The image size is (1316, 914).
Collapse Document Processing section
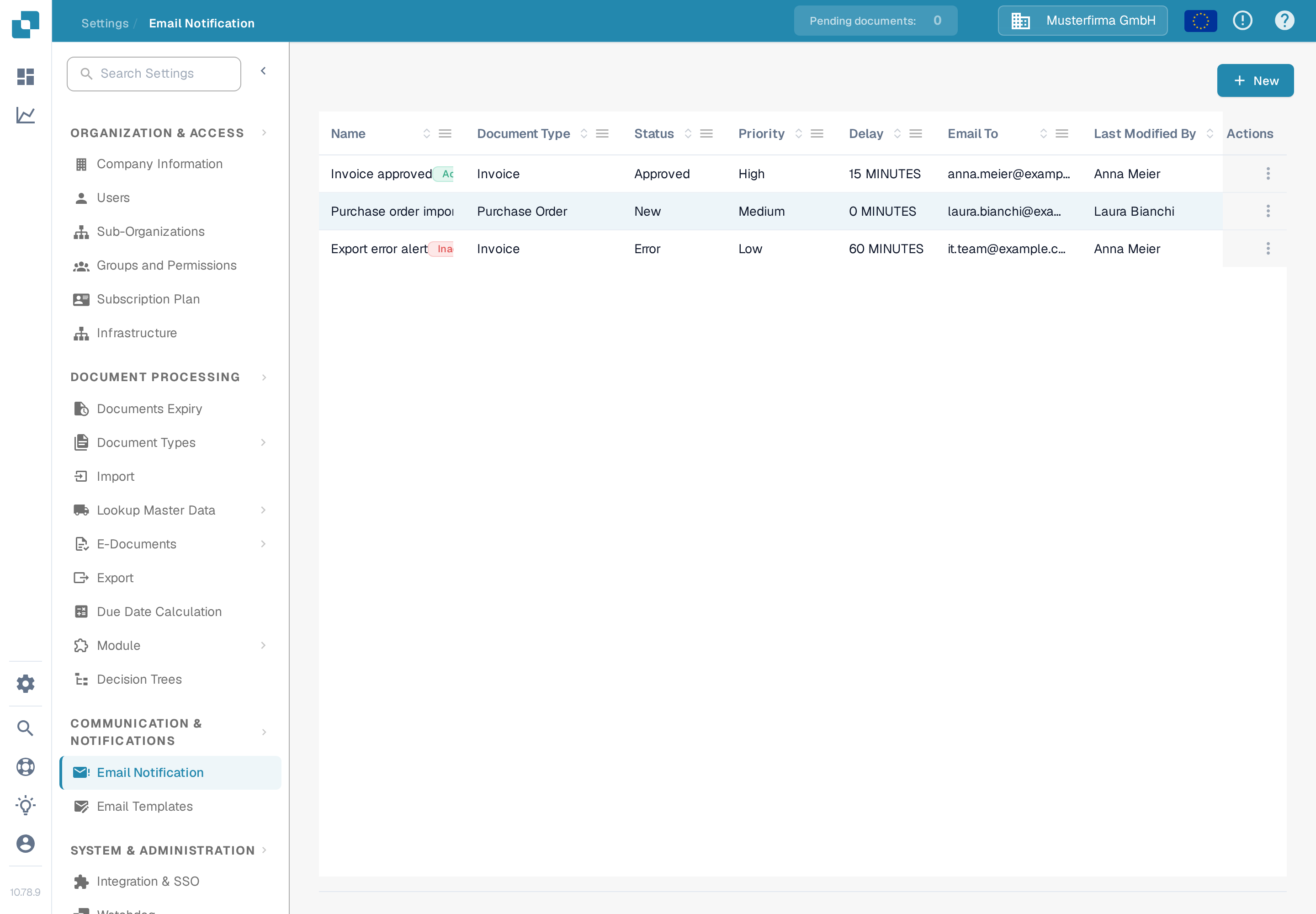click(264, 377)
